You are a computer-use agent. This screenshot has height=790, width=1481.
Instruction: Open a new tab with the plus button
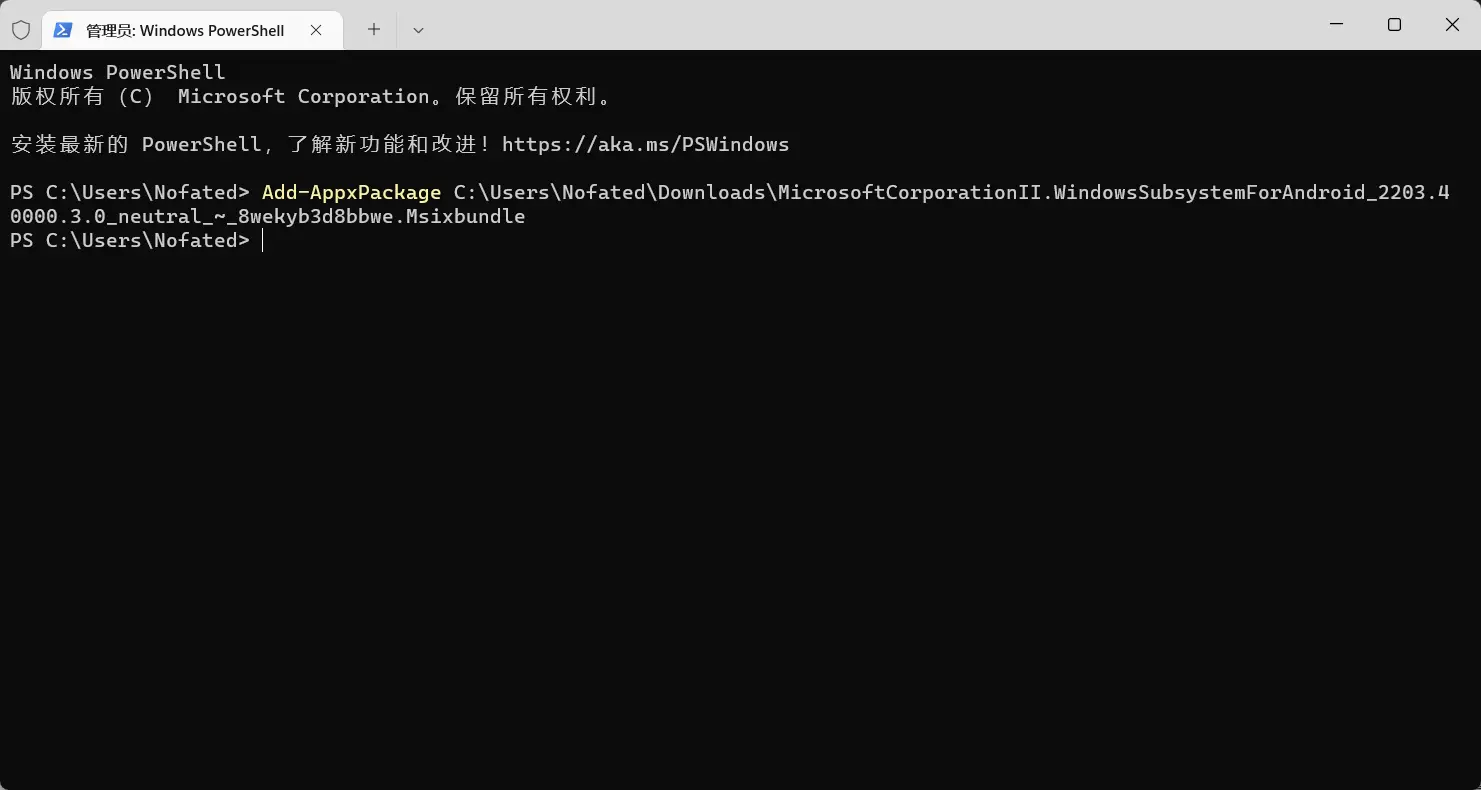click(x=374, y=30)
